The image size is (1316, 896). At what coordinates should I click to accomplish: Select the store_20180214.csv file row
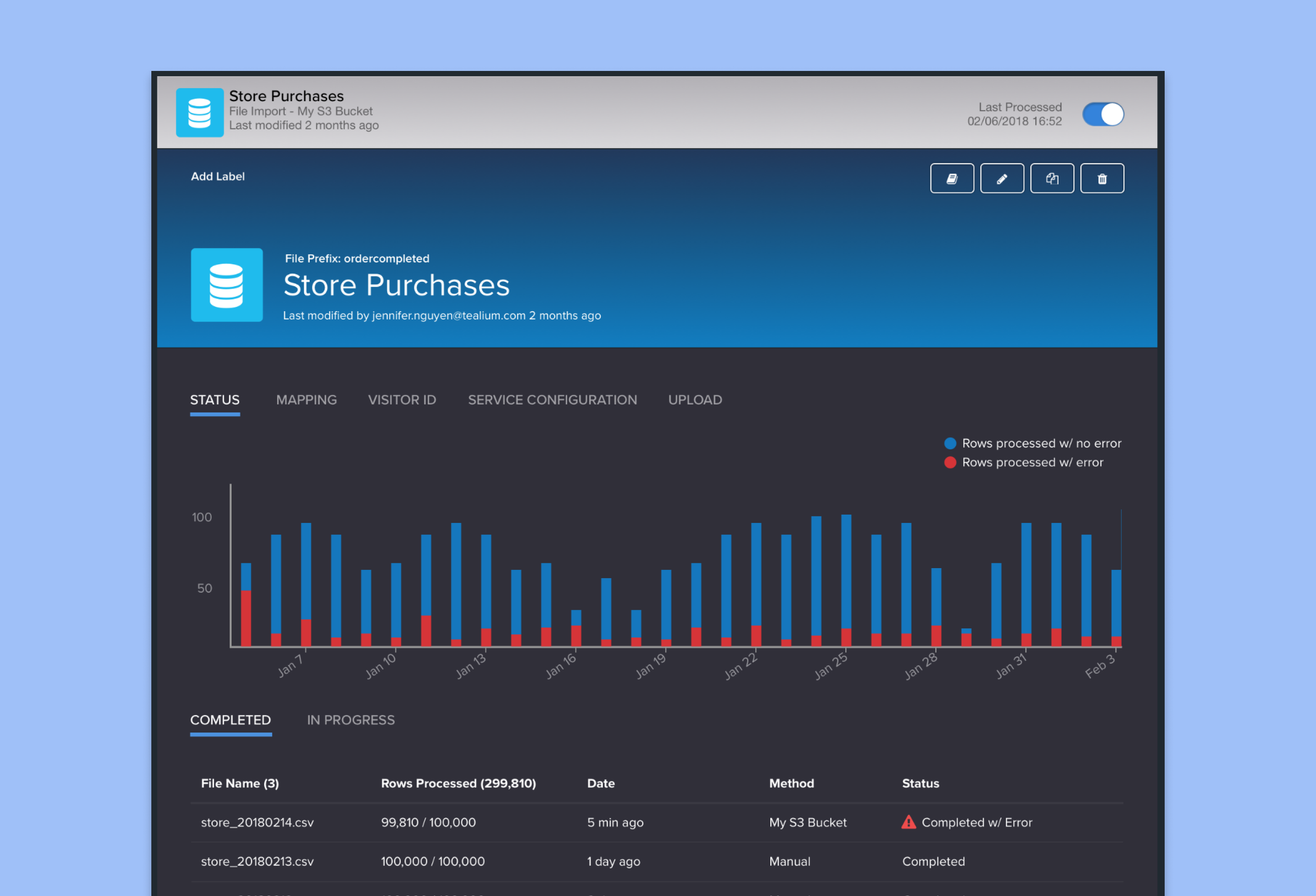[x=257, y=822]
